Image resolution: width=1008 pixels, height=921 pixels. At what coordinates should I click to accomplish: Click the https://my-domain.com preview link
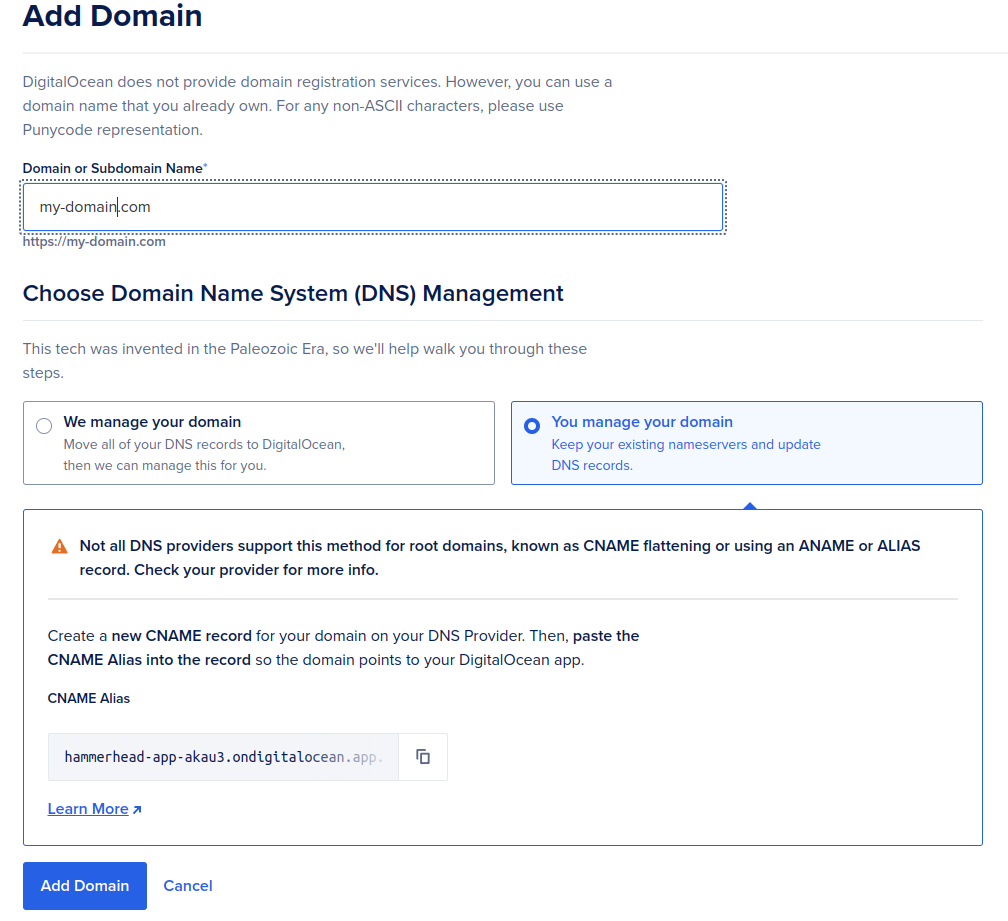(94, 241)
